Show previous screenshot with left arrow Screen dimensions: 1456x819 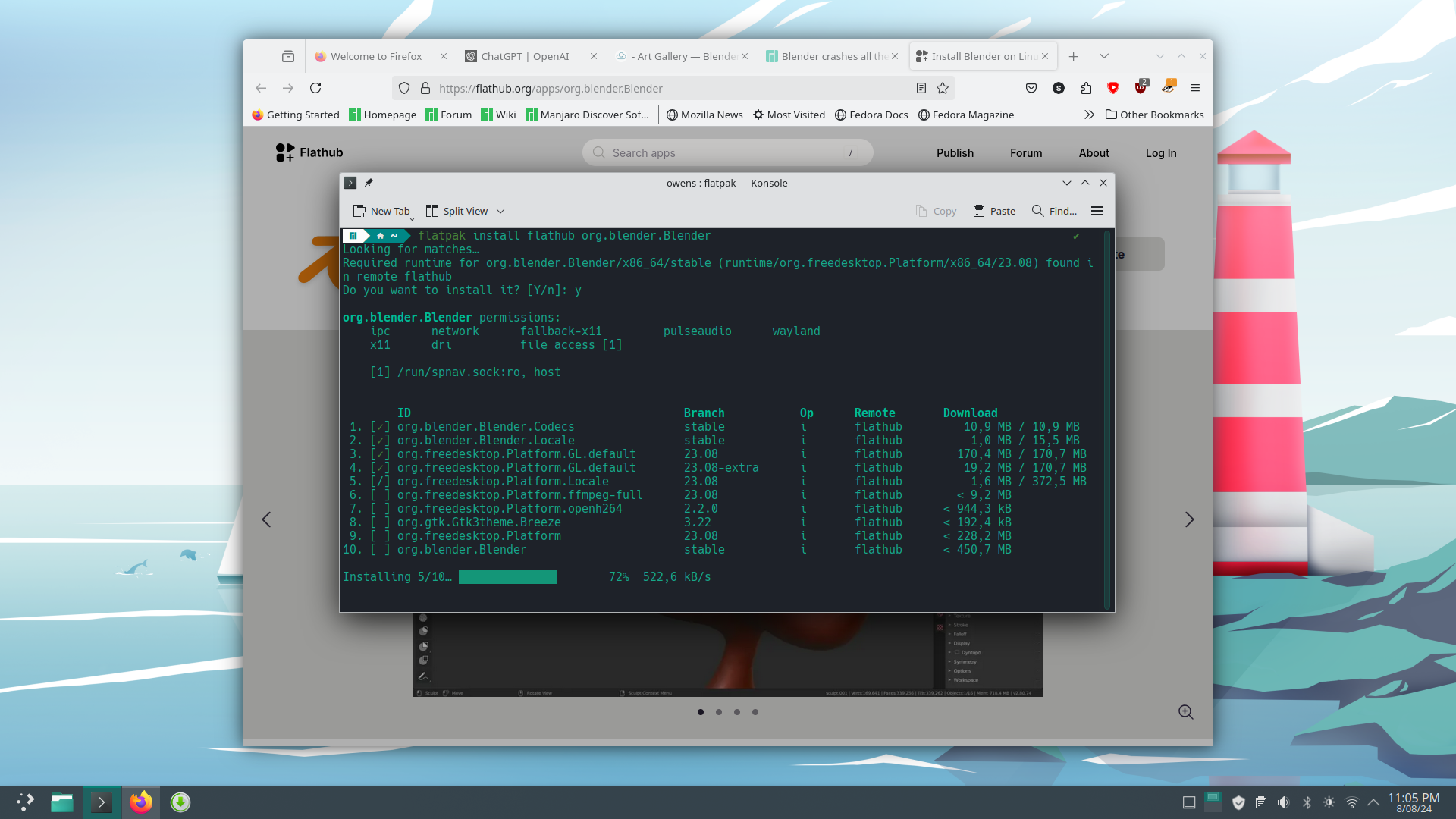[266, 519]
